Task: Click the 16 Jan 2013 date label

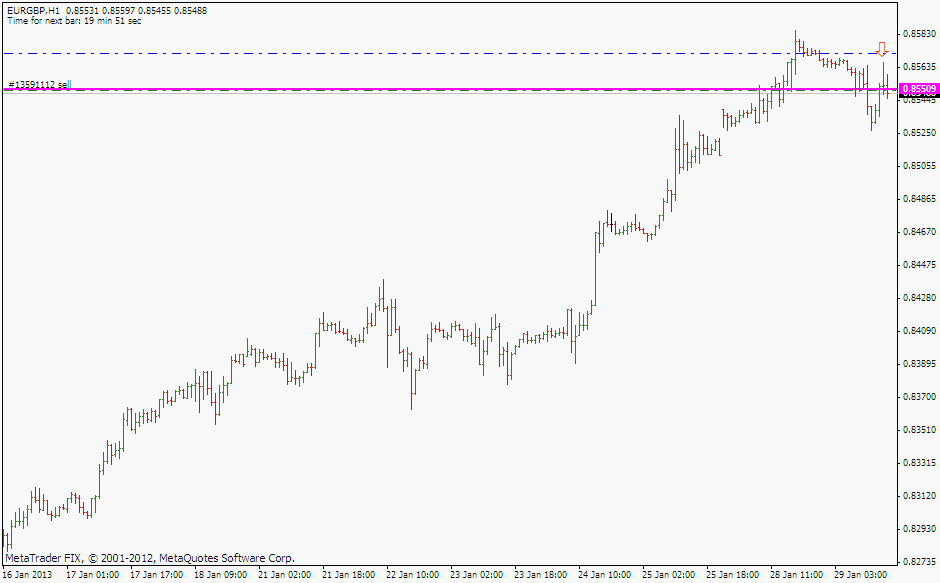Action: point(29,575)
